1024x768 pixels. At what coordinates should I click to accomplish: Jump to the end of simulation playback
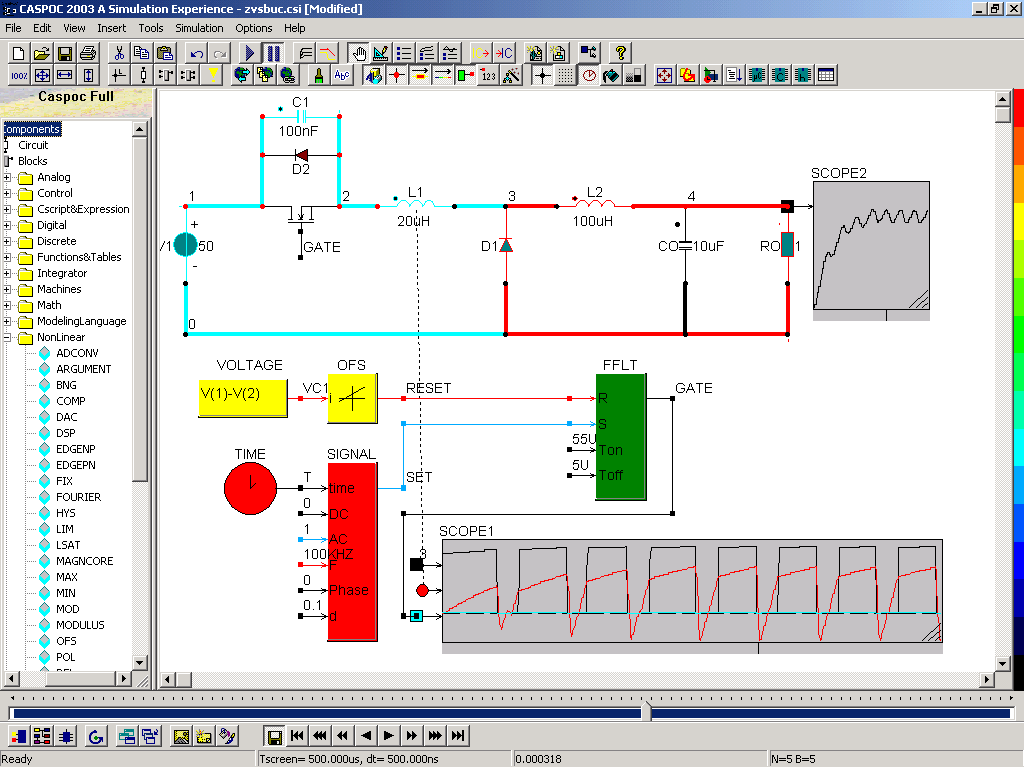458,736
